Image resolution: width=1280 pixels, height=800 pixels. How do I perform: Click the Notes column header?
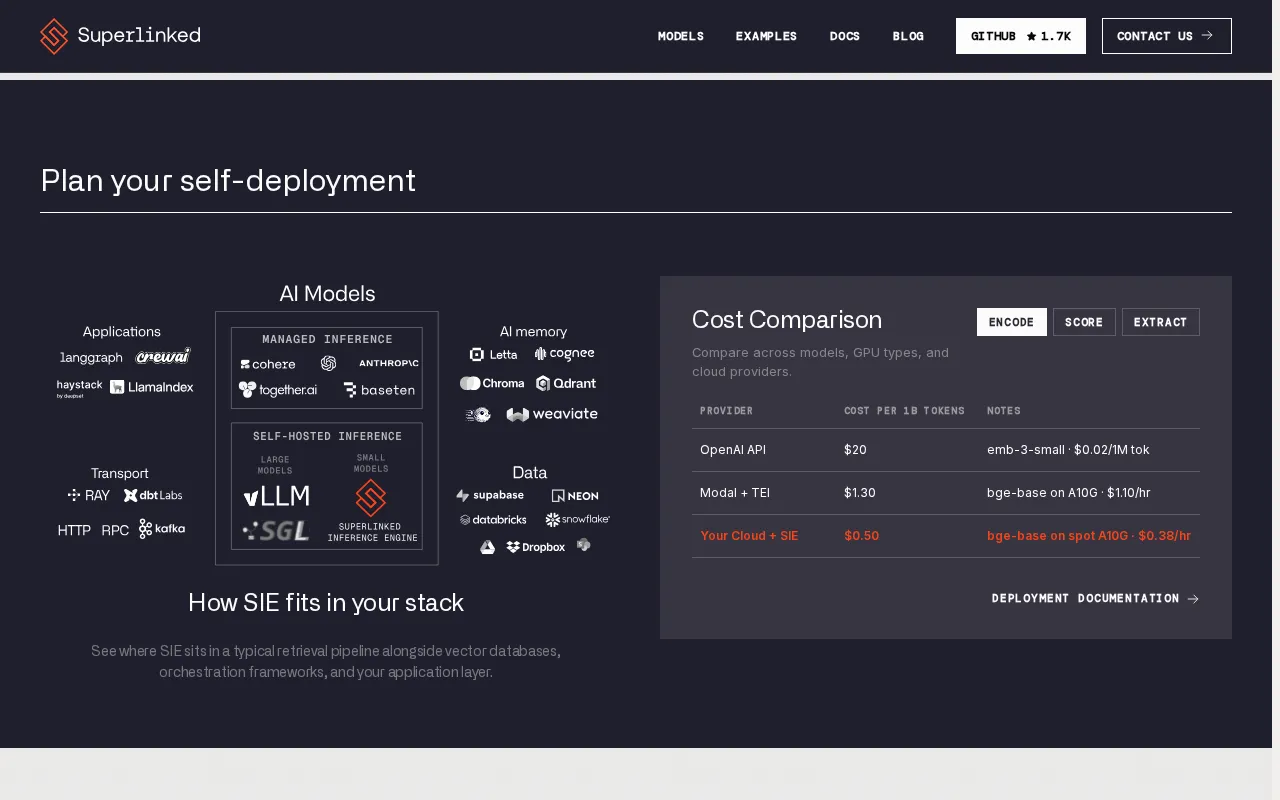(x=1004, y=411)
